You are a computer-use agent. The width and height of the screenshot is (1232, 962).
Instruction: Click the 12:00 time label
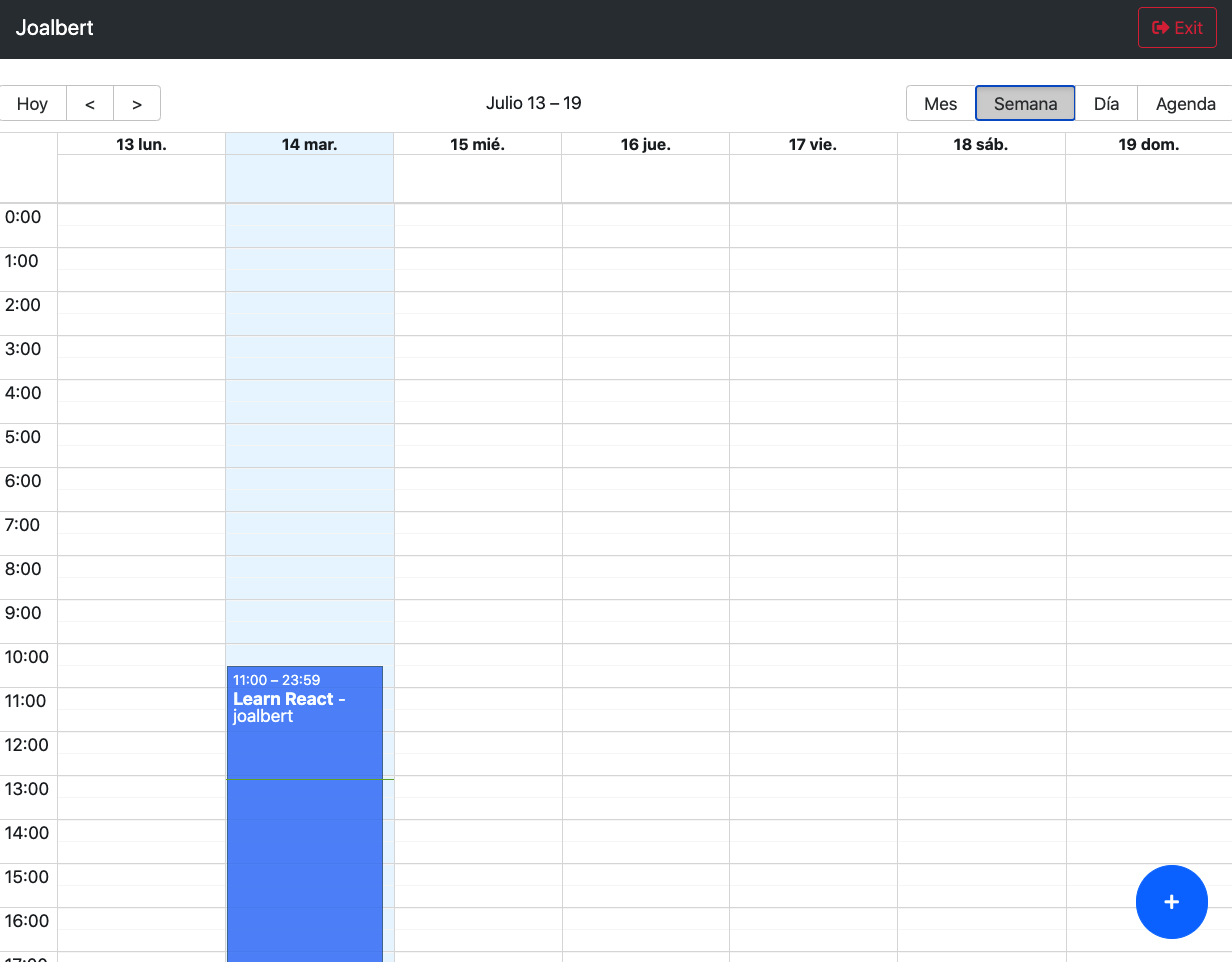tap(27, 745)
